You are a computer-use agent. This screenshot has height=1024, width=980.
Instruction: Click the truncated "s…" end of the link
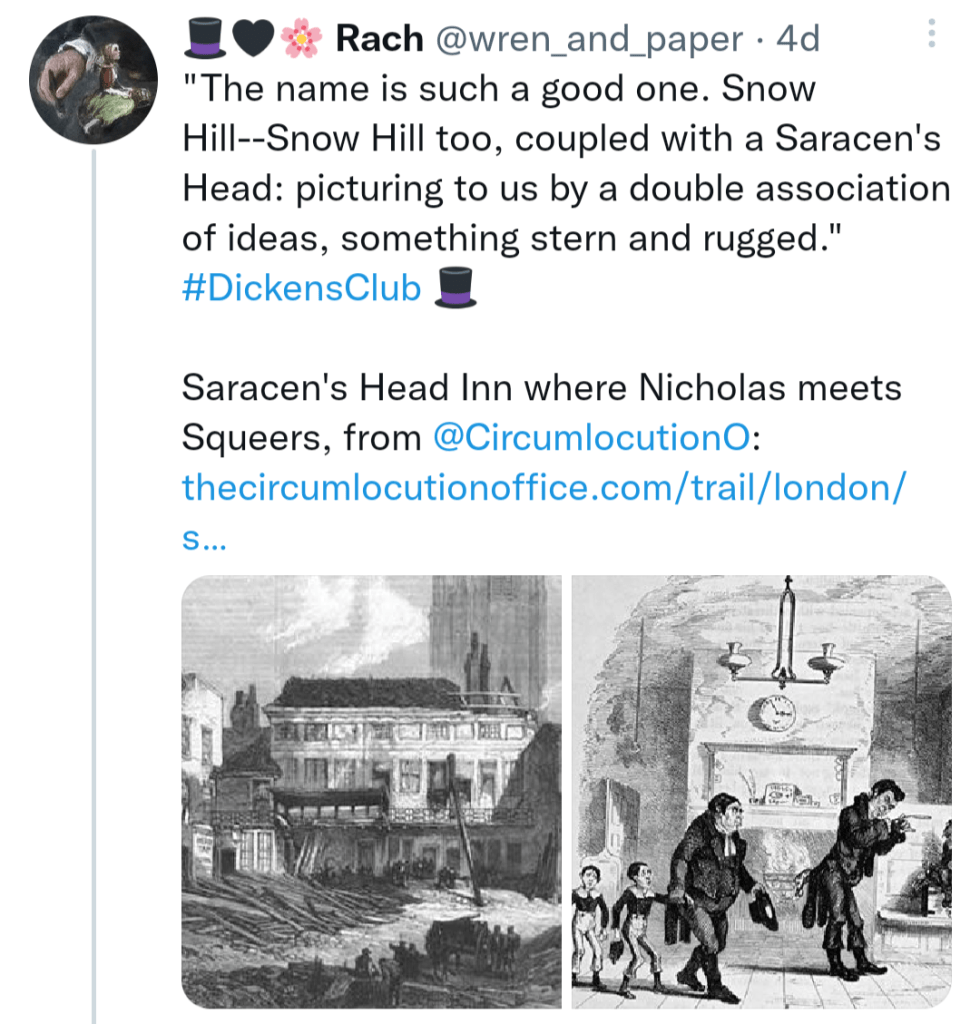pos(206,538)
